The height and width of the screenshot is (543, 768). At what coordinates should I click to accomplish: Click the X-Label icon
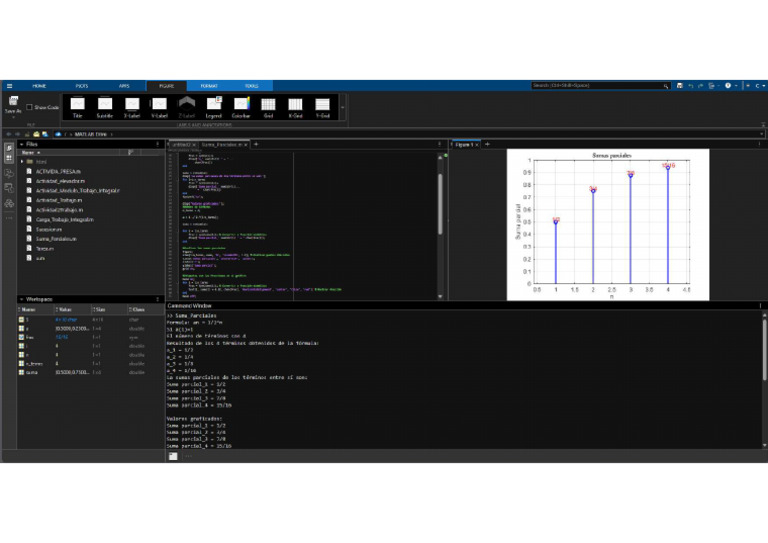click(131, 105)
